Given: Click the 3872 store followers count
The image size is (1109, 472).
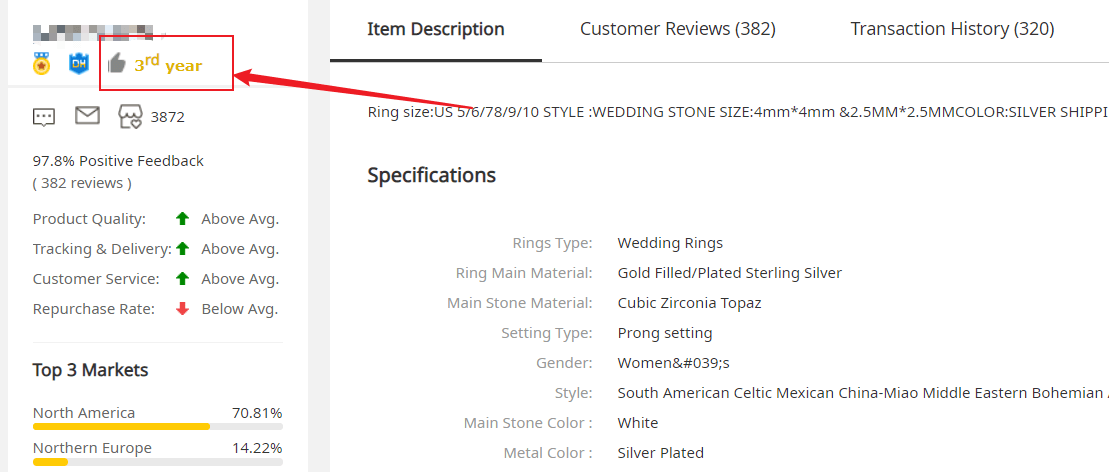Looking at the screenshot, I should (x=168, y=117).
